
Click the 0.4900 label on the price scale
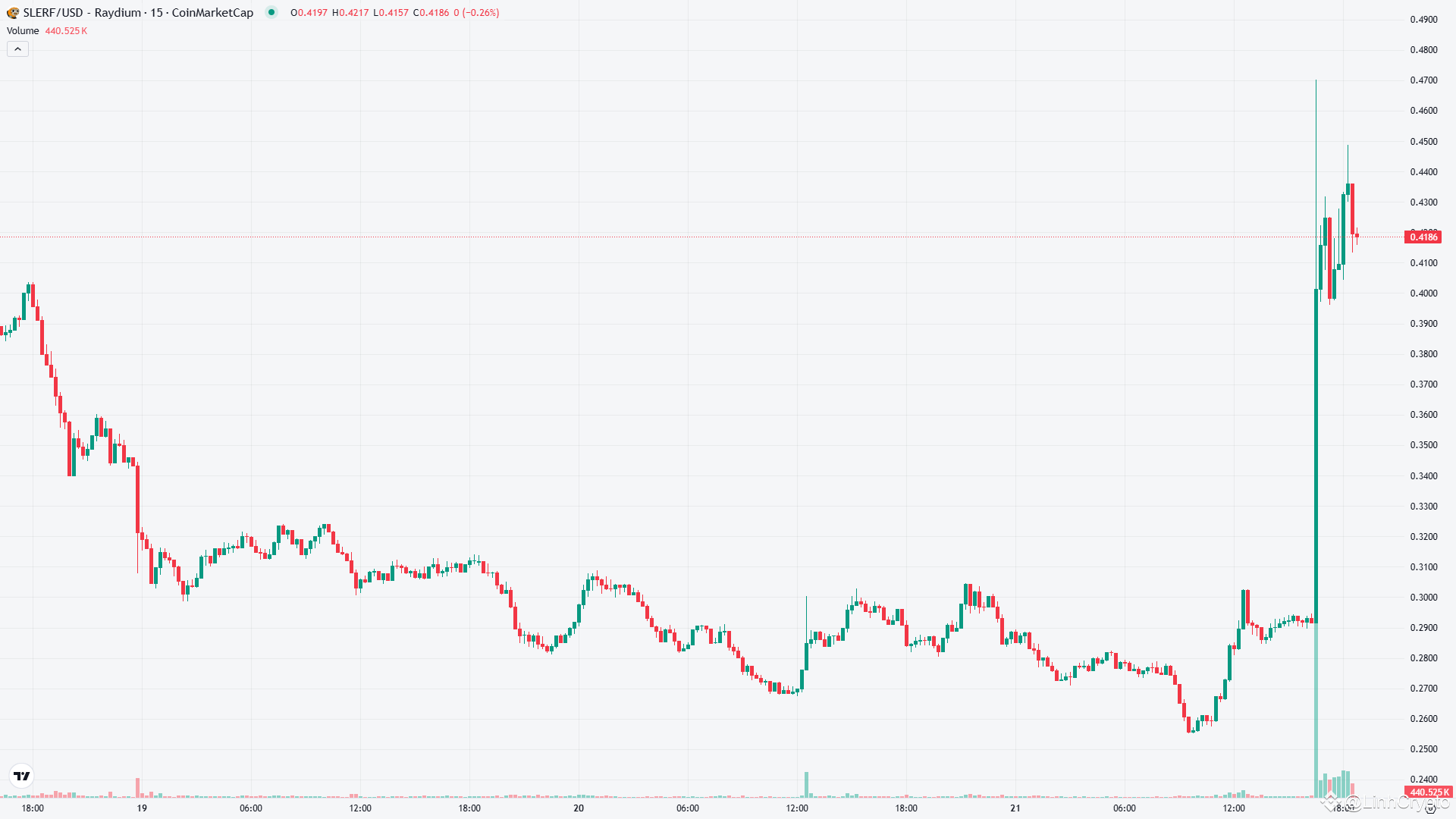(1423, 20)
